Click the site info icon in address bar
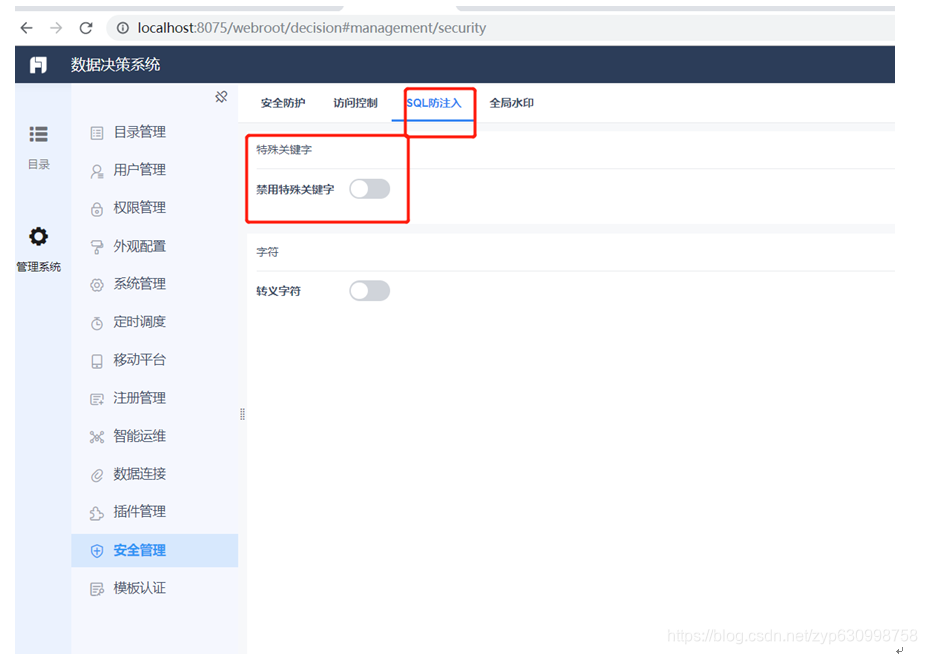The height and width of the screenshot is (654, 927). [x=122, y=28]
